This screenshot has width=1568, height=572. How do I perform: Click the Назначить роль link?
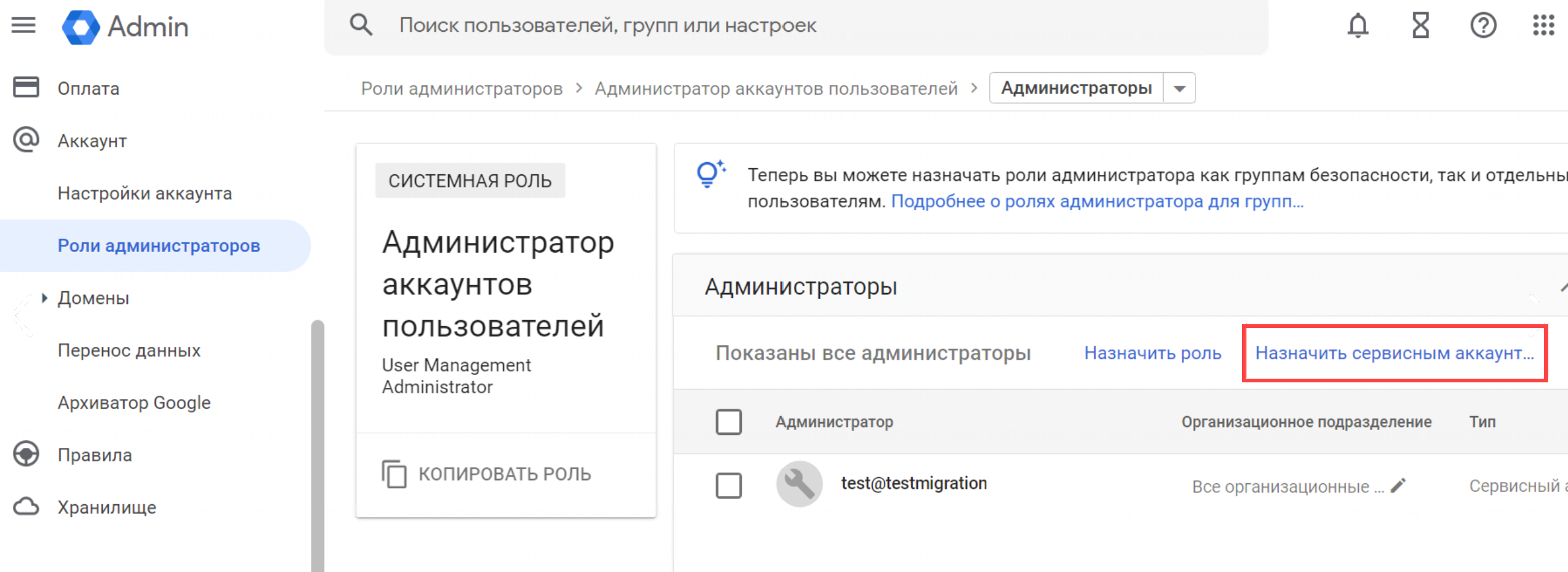1152,353
